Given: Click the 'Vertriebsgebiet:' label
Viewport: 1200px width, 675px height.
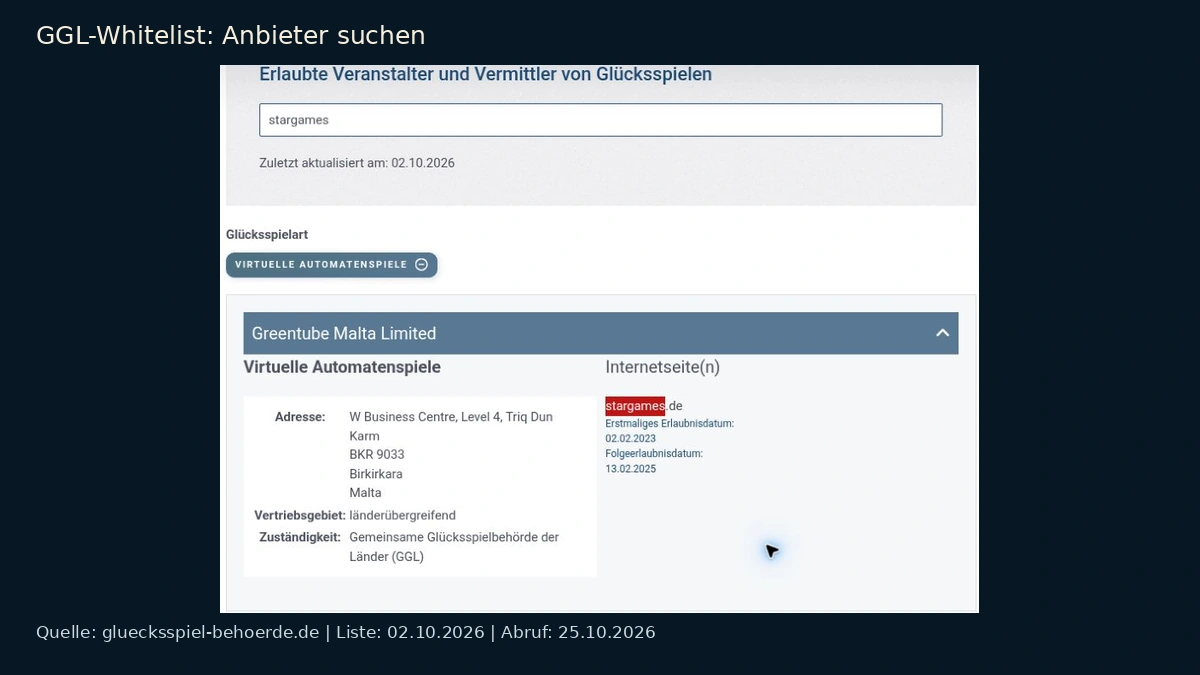Looking at the screenshot, I should [x=300, y=516].
